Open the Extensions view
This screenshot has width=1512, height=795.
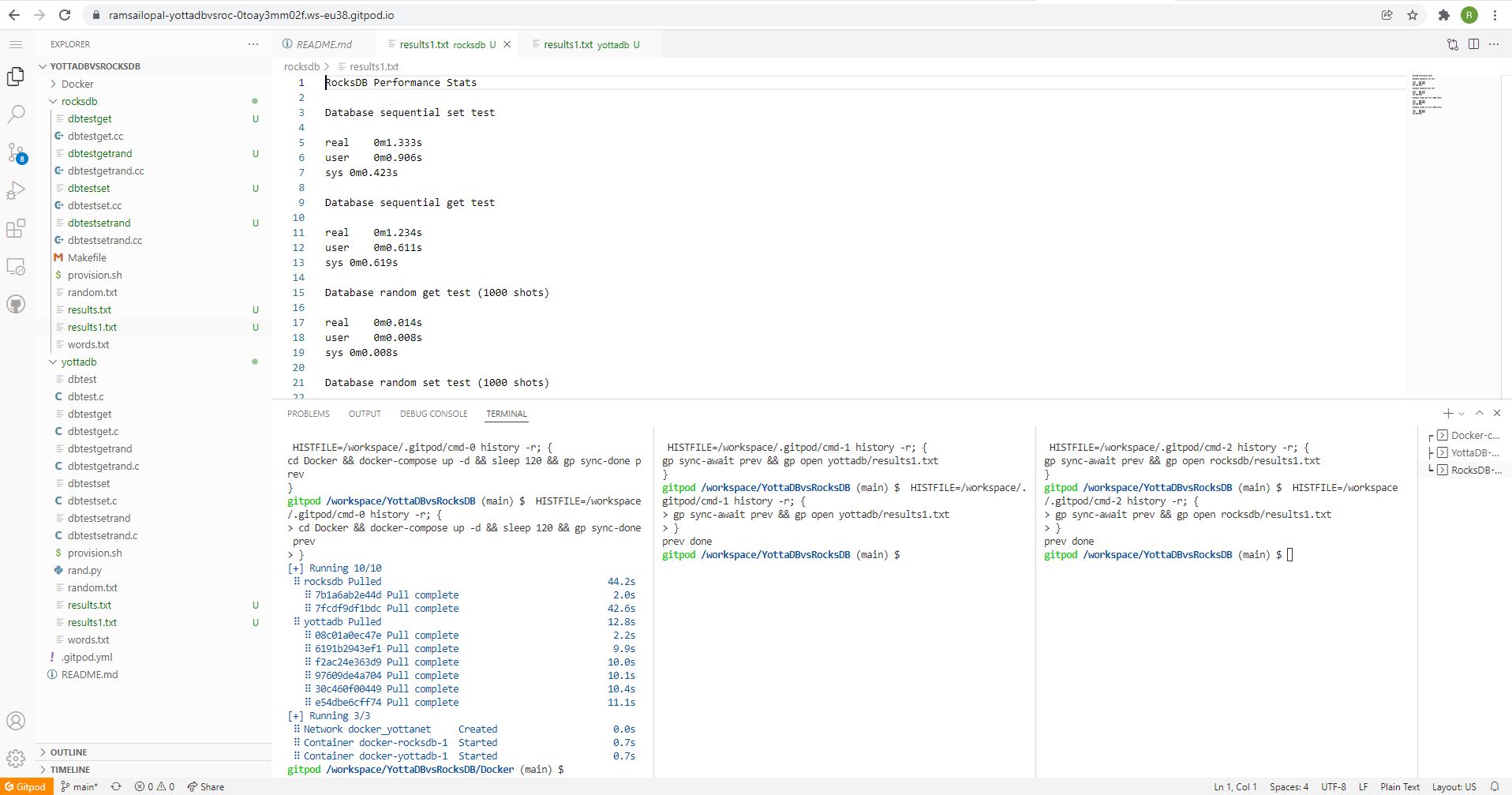(16, 228)
